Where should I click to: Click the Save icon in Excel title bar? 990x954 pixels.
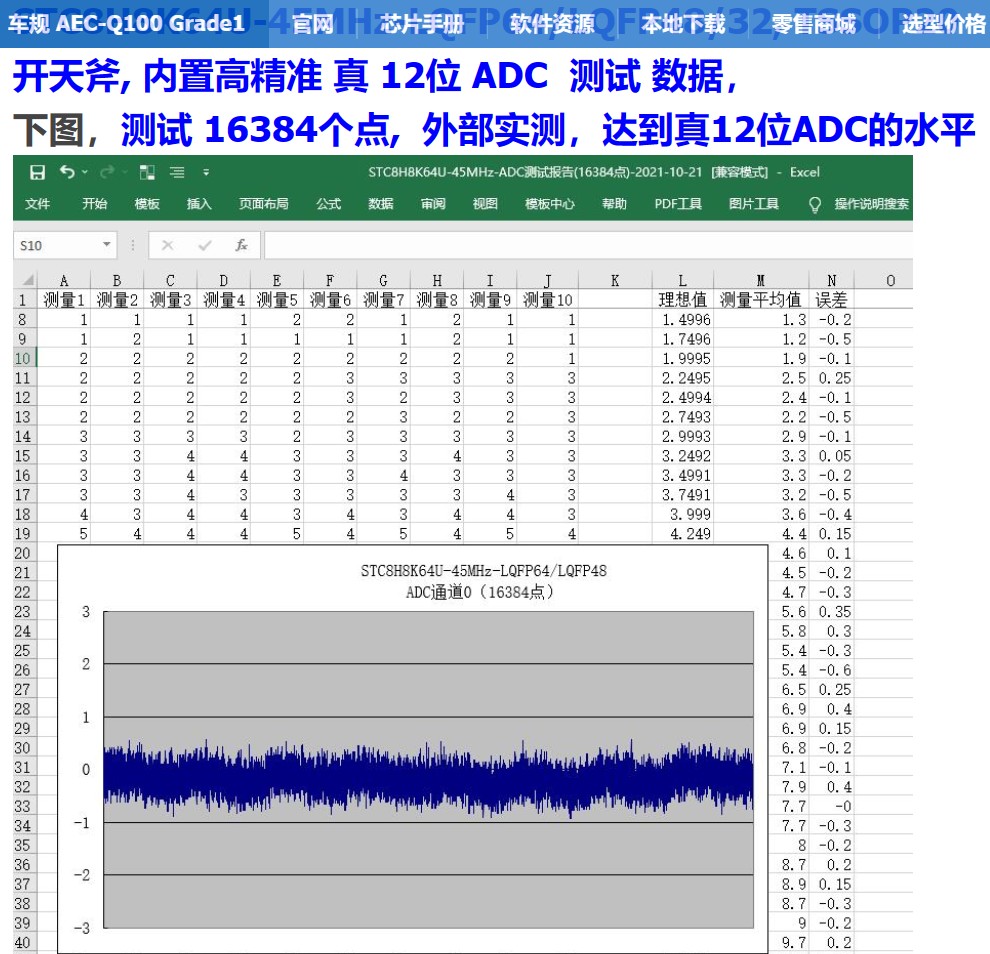37,172
